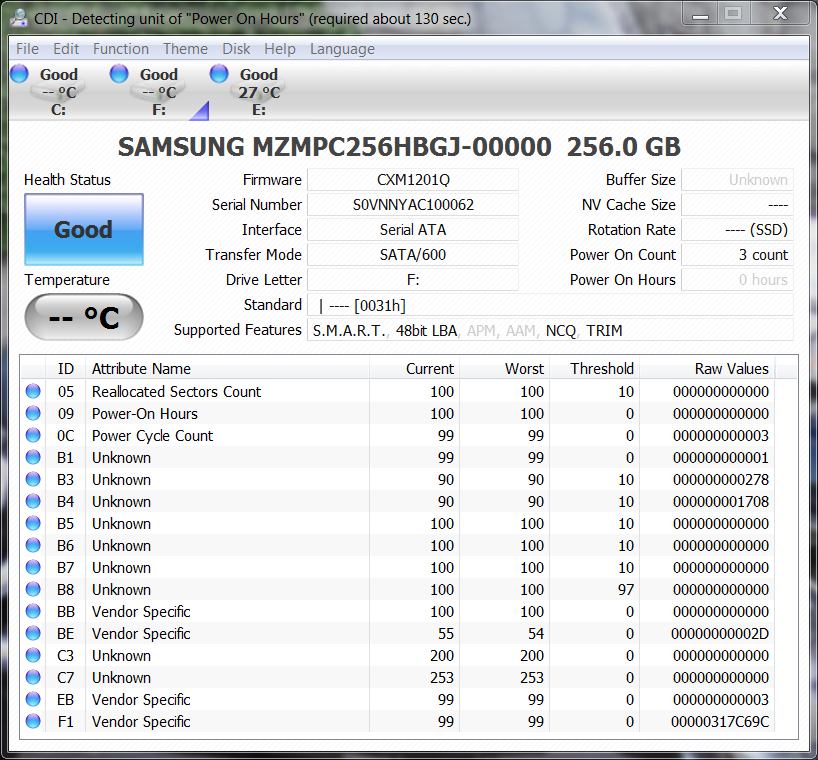
Task: Click status orb in the B7 row
Action: [x=33, y=567]
